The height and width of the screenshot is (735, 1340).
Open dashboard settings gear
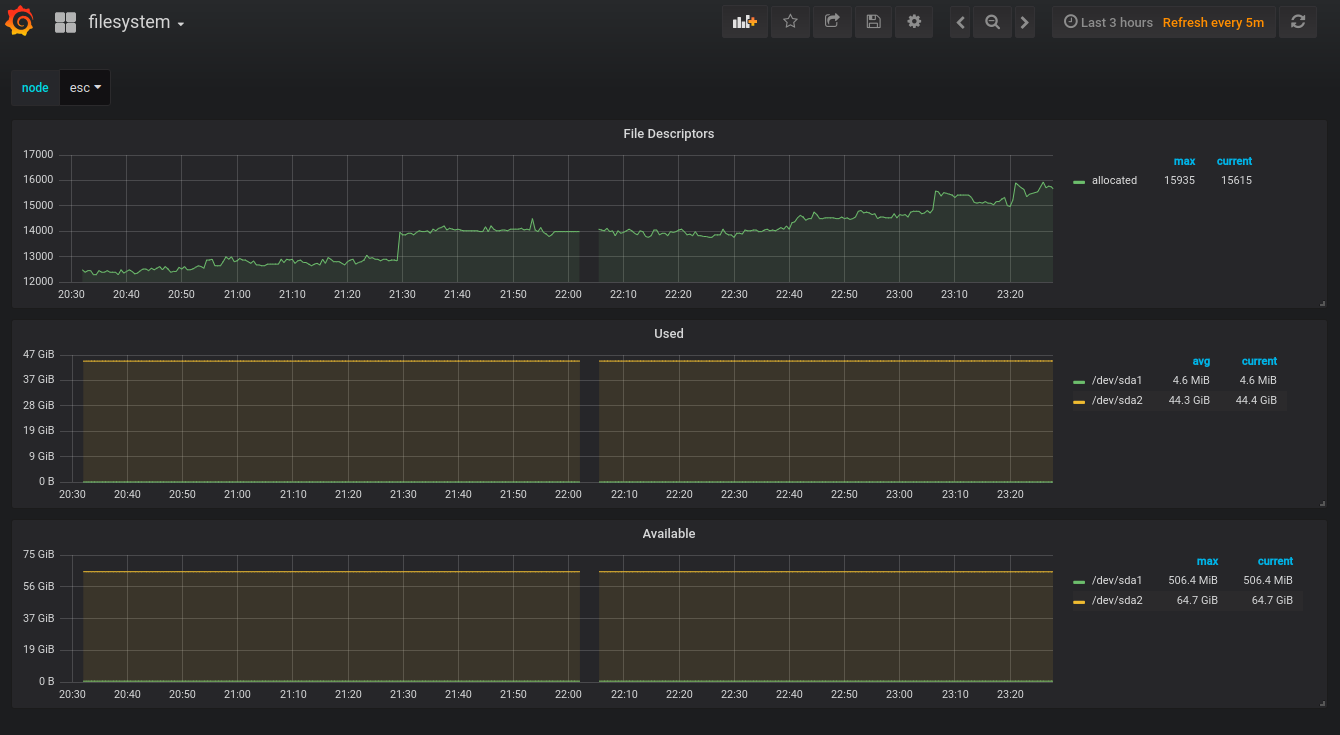[x=914, y=22]
